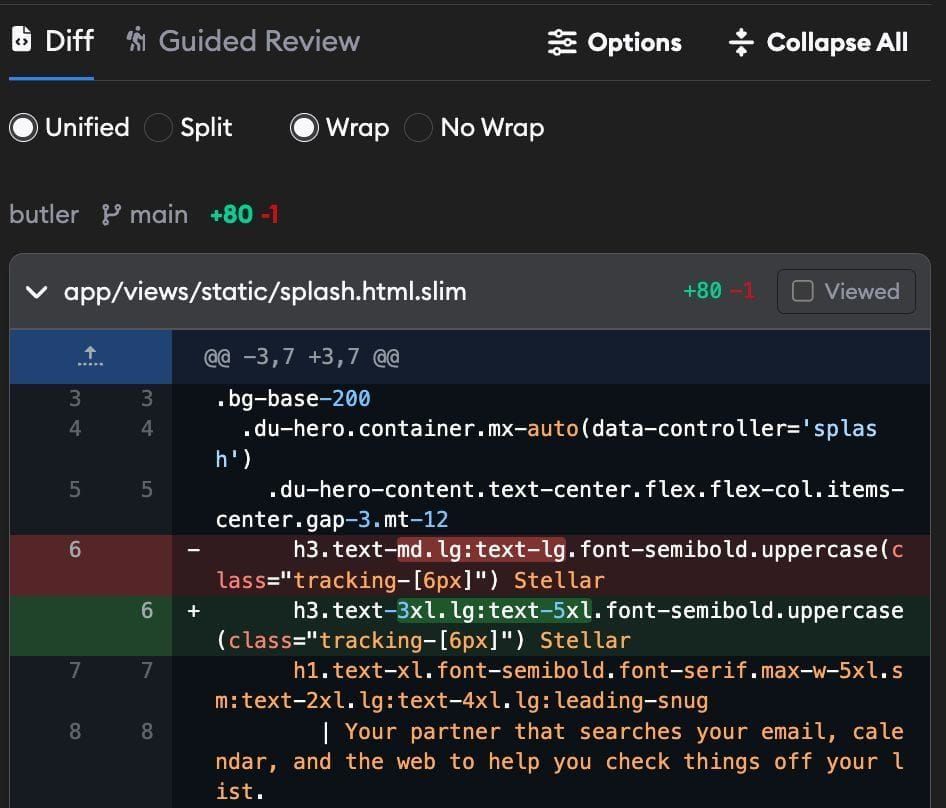The image size is (946, 808).
Task: Click the butler repository name
Action: pyautogui.click(x=43, y=213)
